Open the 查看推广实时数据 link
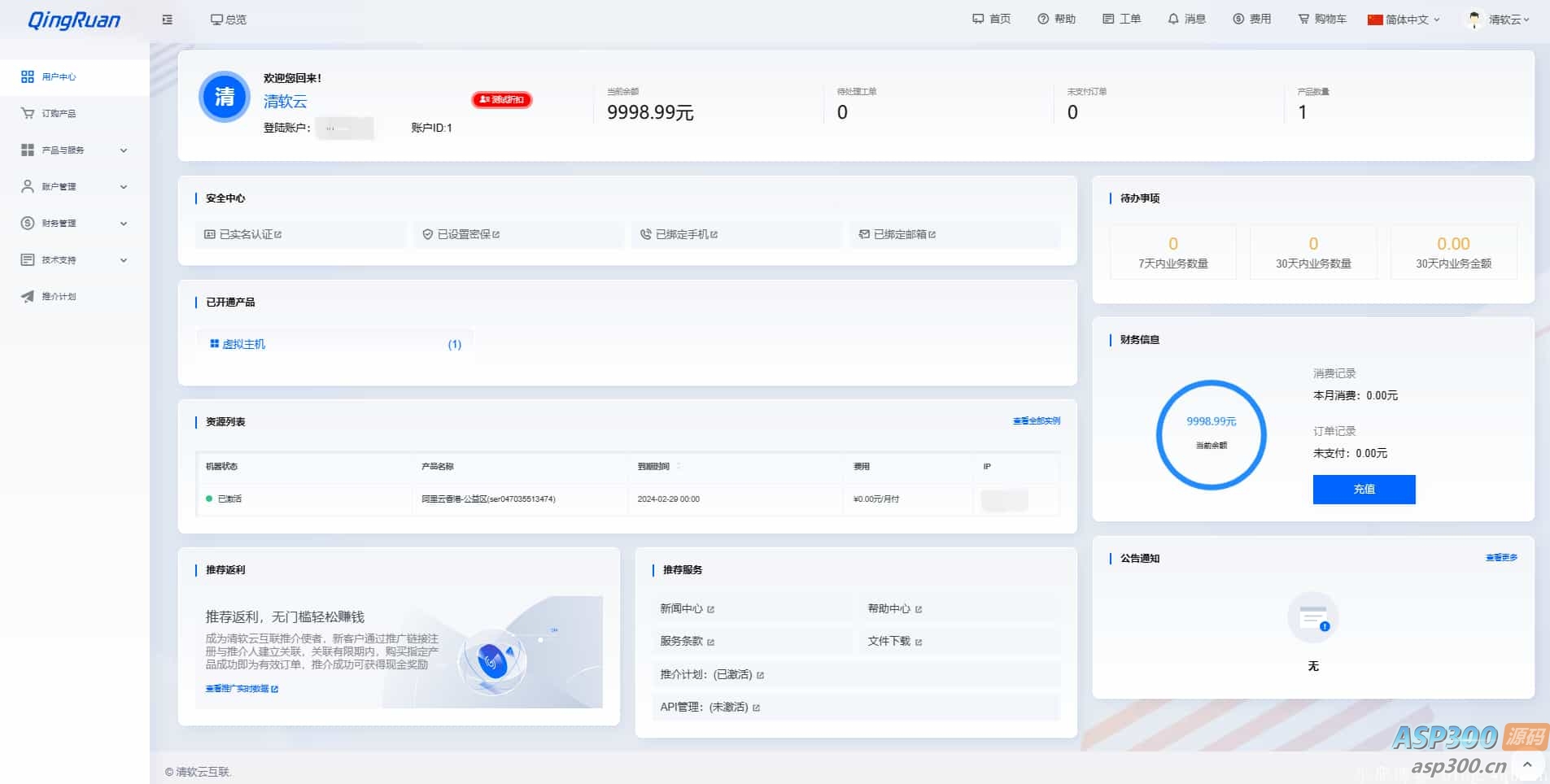The height and width of the screenshot is (784, 1550). tap(242, 689)
